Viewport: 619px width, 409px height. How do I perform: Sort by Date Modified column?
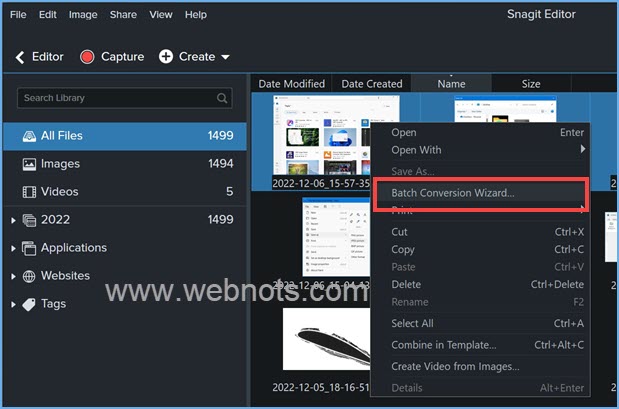pos(291,84)
